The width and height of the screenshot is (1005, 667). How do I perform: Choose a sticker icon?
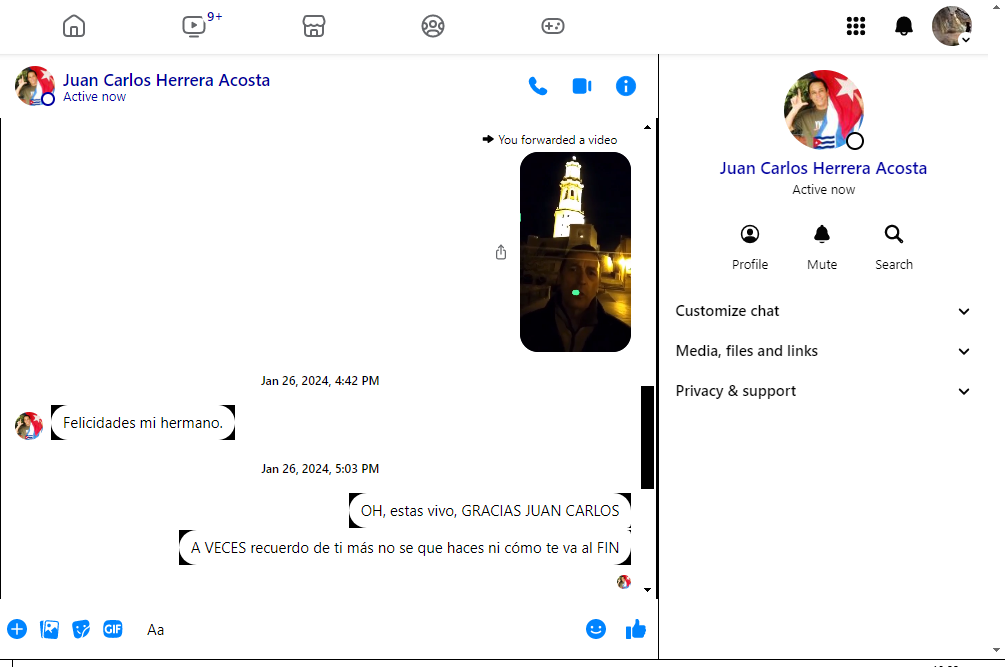point(81,629)
